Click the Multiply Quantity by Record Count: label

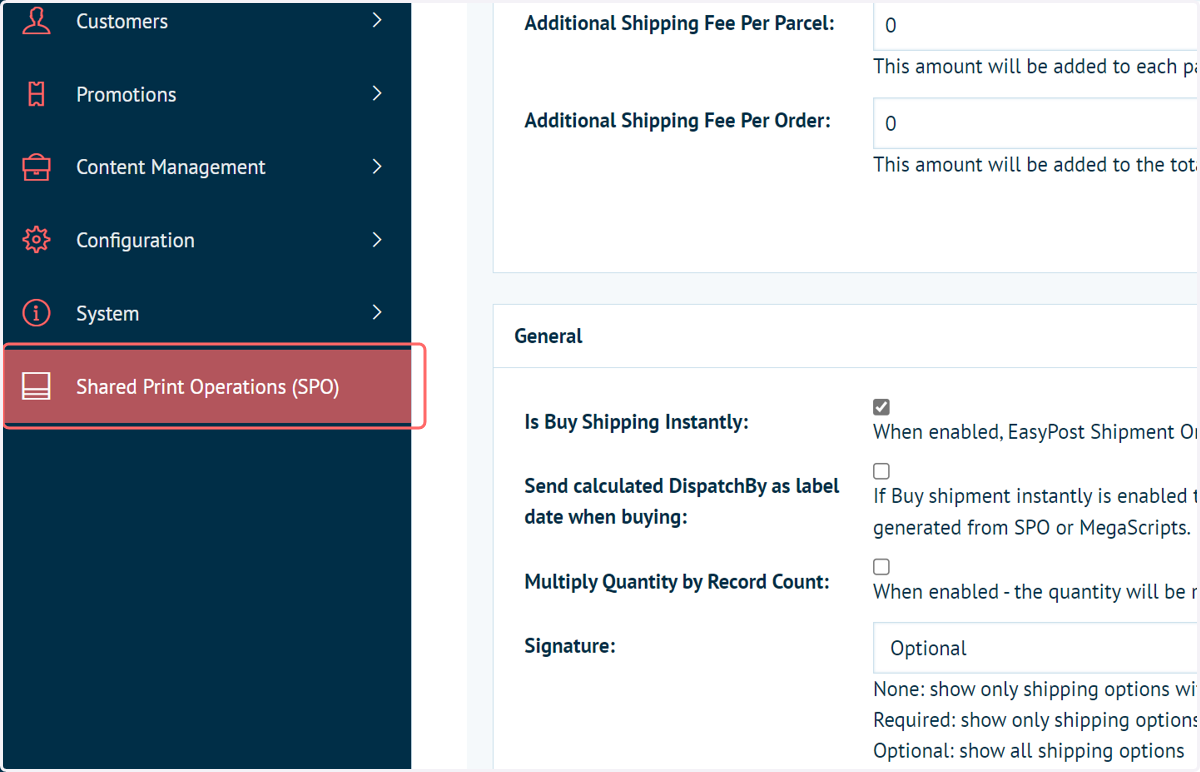tap(677, 582)
